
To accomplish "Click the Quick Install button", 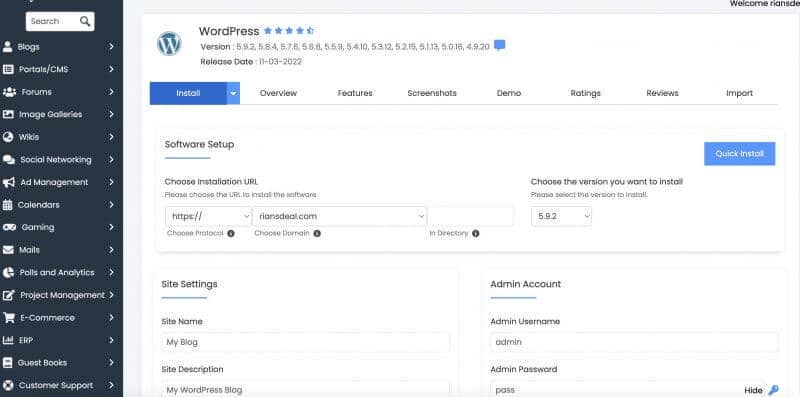I will coord(739,154).
